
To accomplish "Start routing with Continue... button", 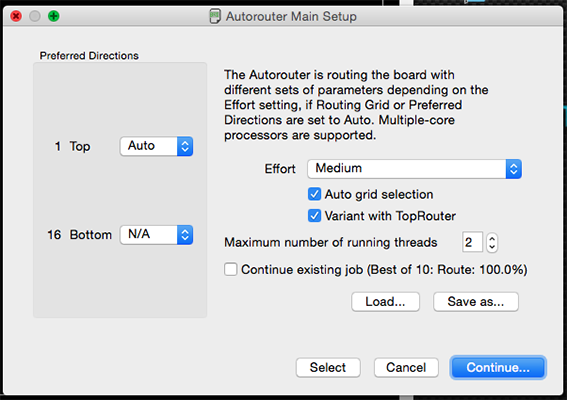I will coord(498,367).
